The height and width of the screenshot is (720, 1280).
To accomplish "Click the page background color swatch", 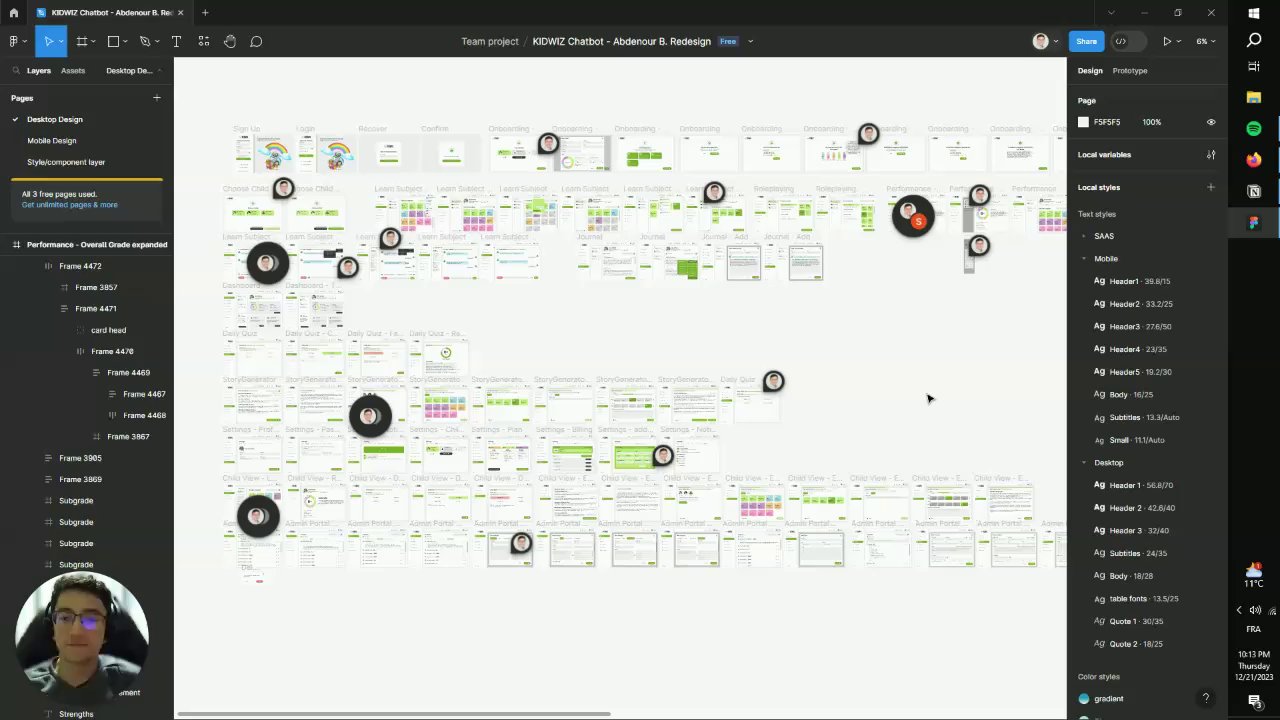I will [x=1083, y=122].
